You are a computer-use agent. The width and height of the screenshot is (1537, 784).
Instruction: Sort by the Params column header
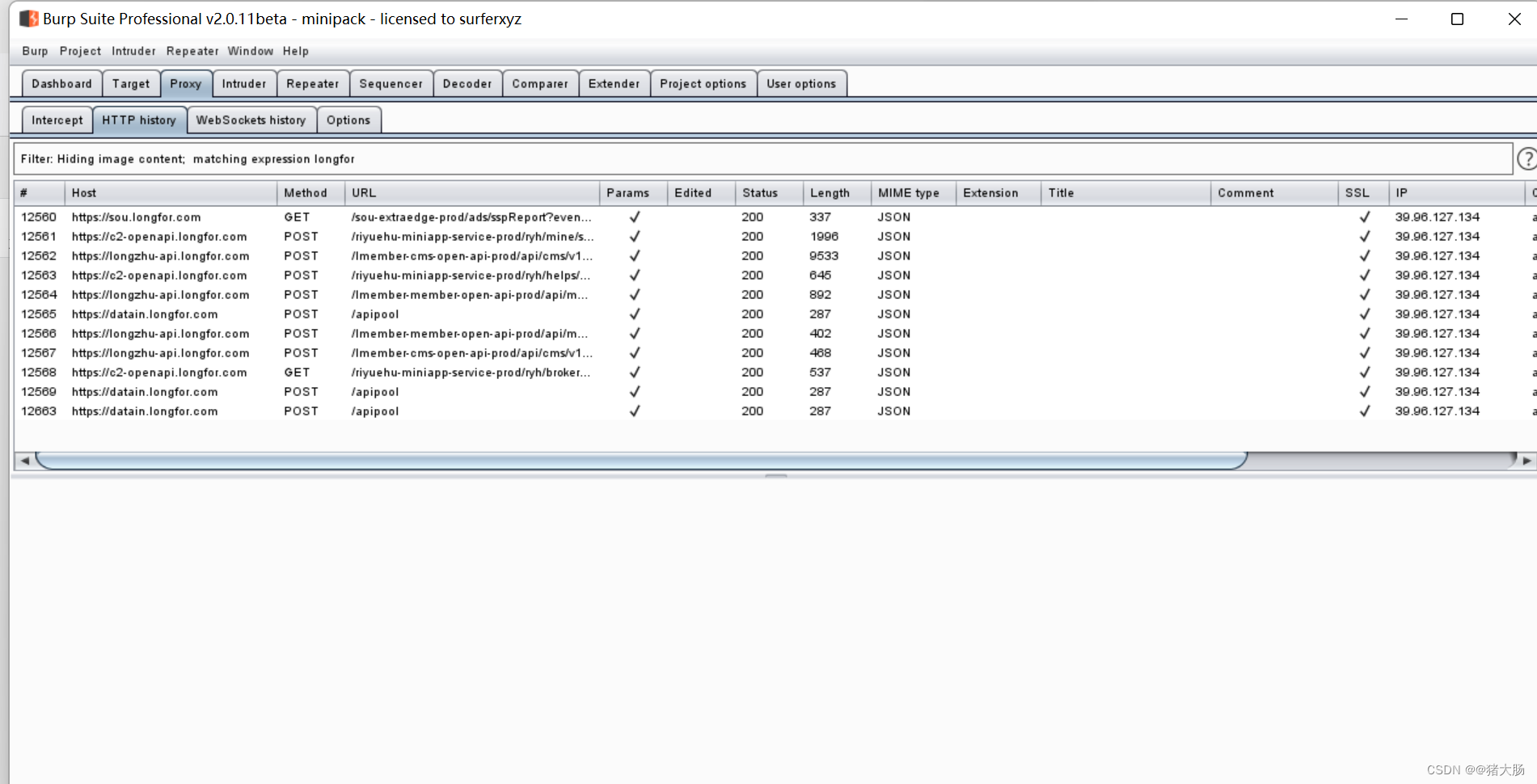pos(633,192)
